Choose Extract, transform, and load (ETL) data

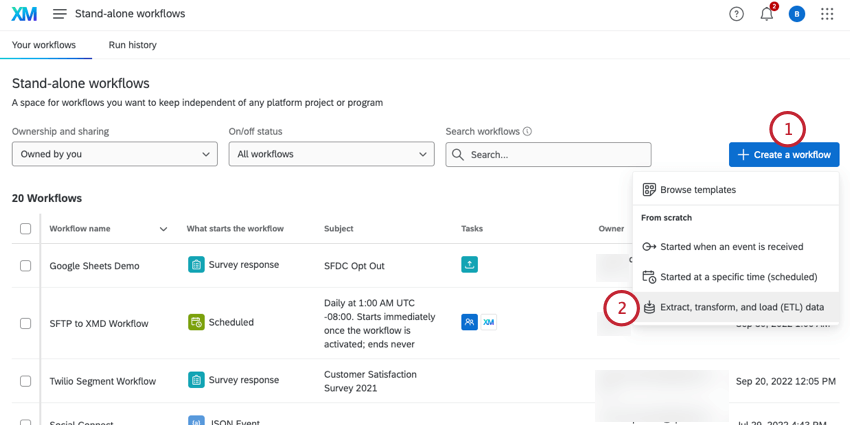742,307
